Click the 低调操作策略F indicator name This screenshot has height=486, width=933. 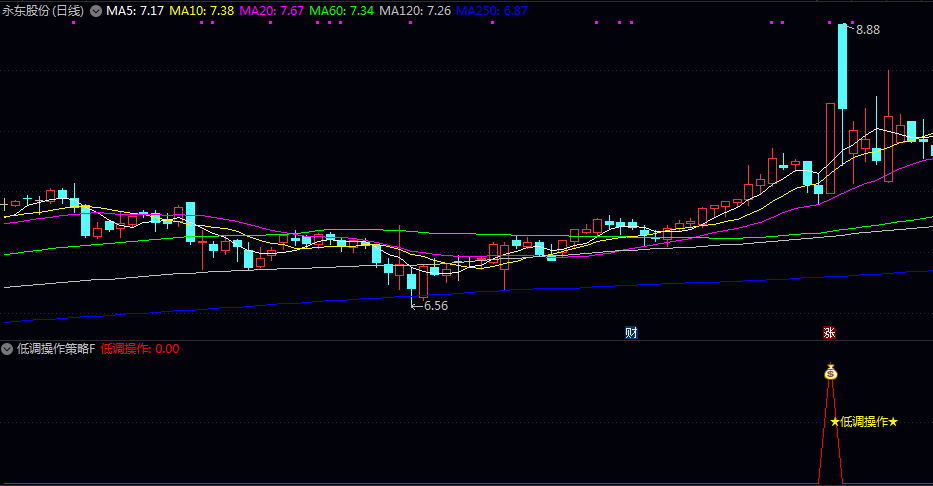click(x=56, y=349)
